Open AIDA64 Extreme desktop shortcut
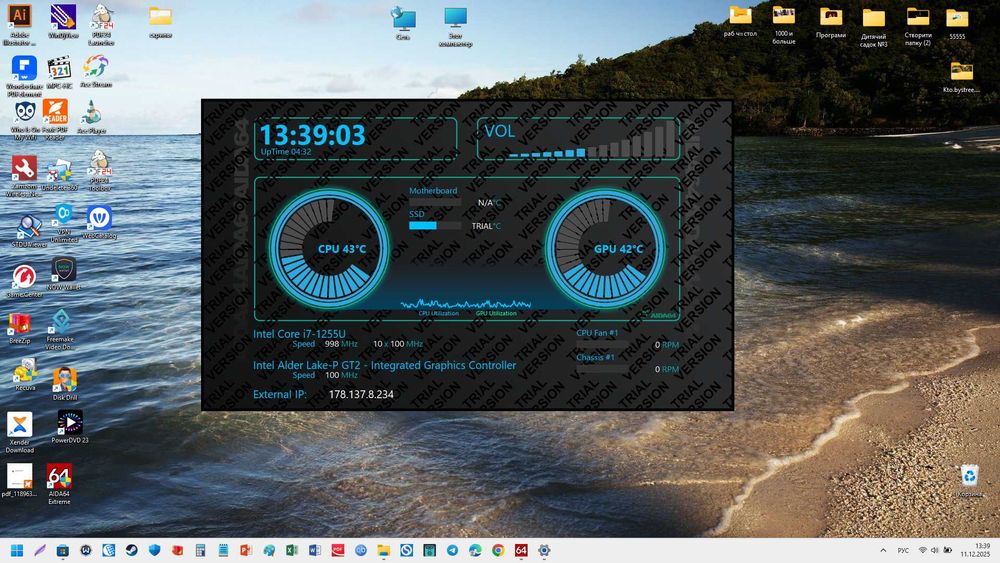 click(x=59, y=484)
